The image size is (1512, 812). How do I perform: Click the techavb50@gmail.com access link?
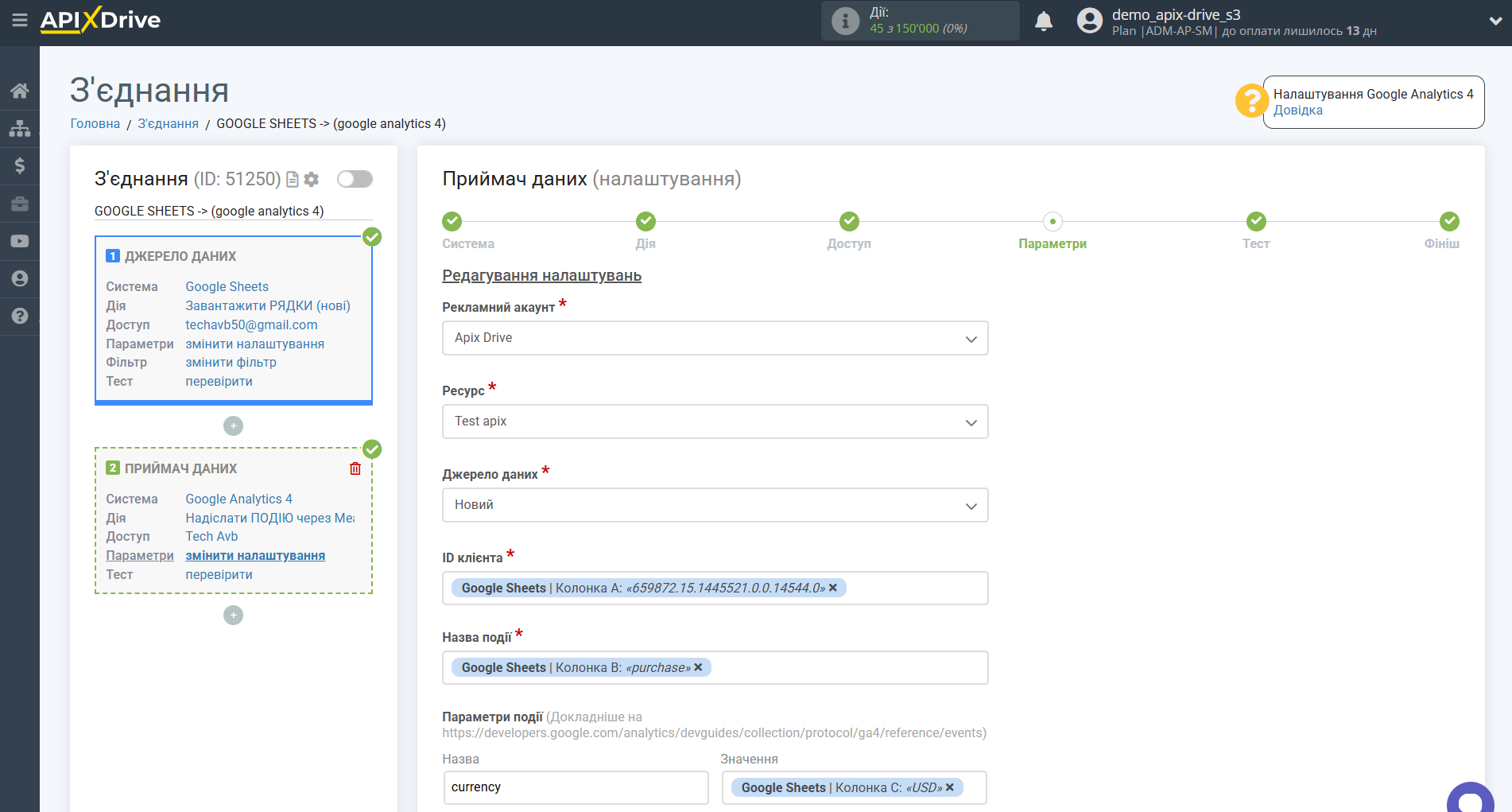coord(251,324)
